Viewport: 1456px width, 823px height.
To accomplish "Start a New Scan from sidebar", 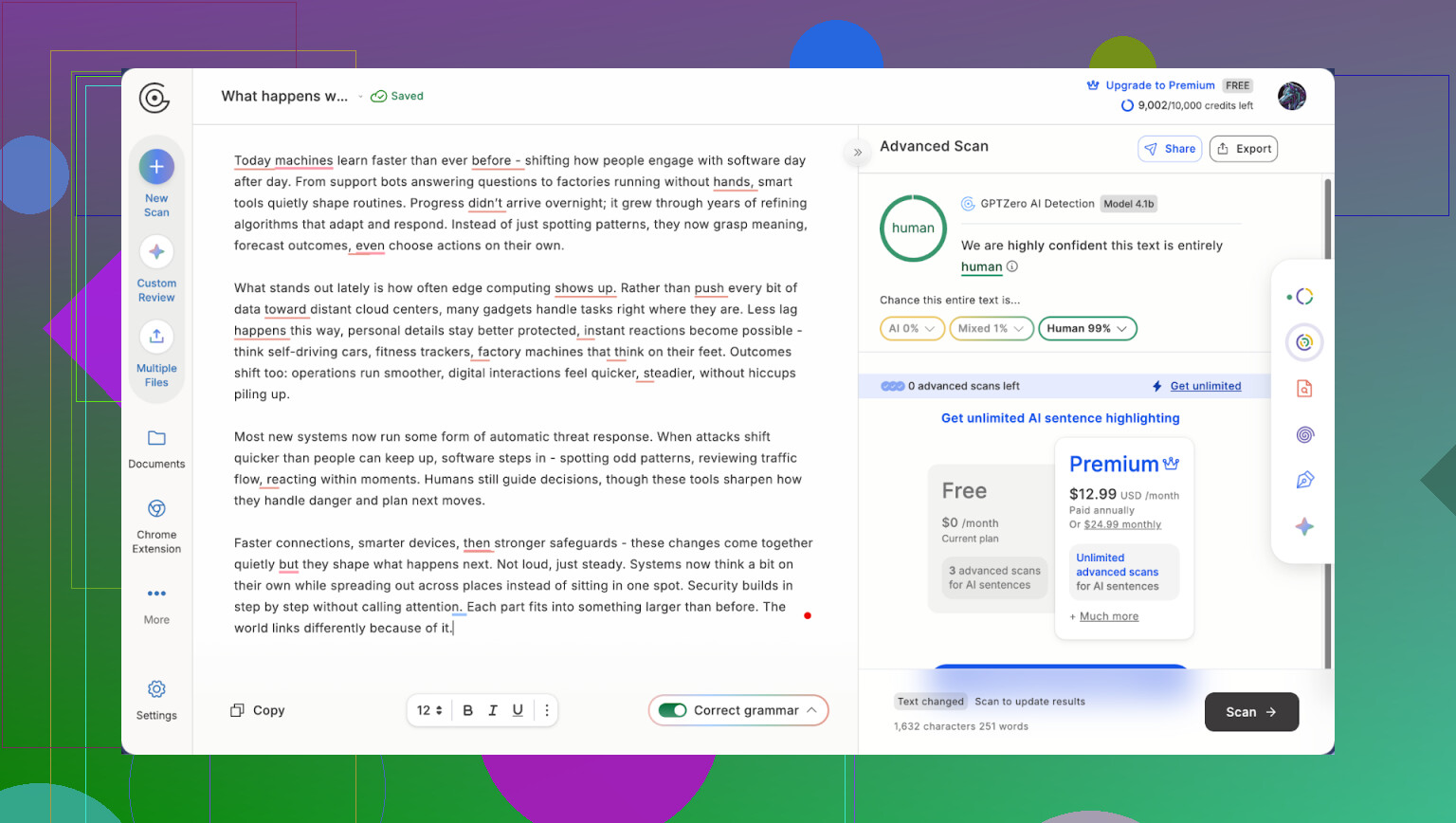I will 156,168.
